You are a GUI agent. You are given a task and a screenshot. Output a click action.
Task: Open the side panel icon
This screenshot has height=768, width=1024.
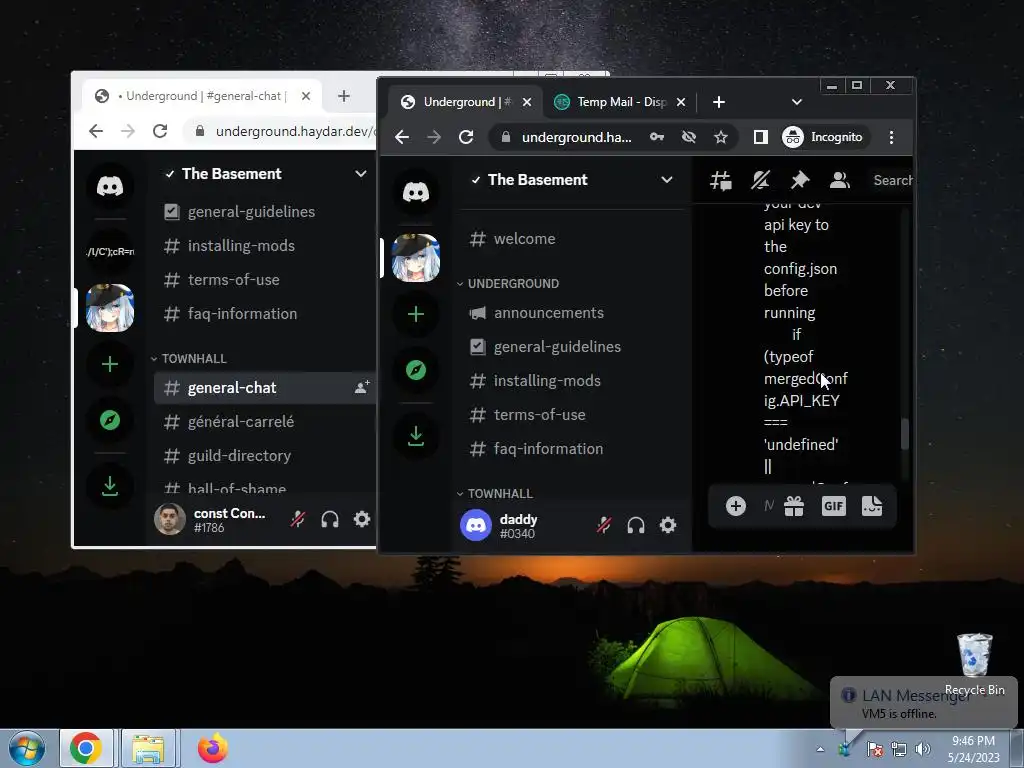click(760, 137)
